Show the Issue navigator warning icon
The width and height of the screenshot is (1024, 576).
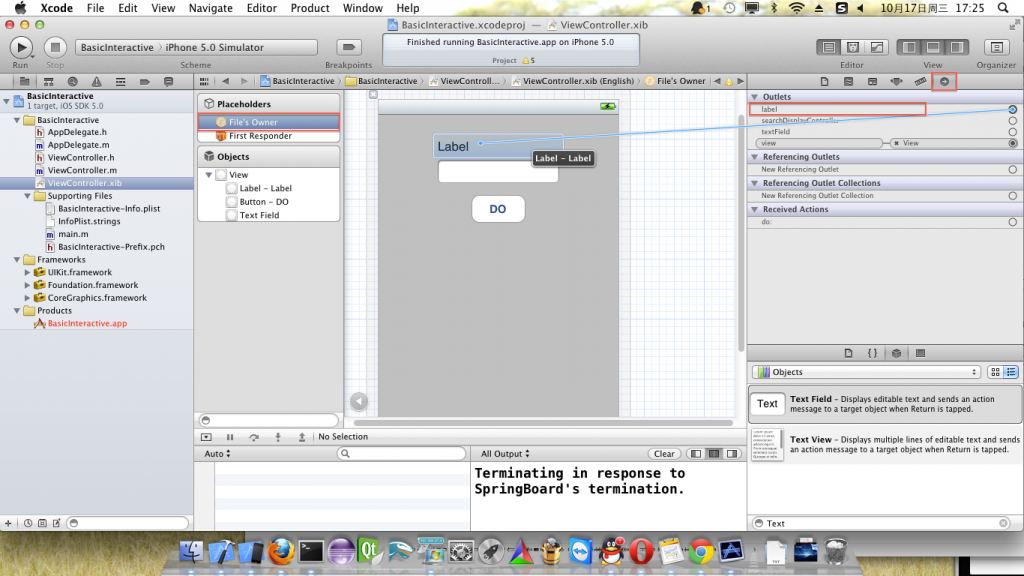pyautogui.click(x=97, y=82)
